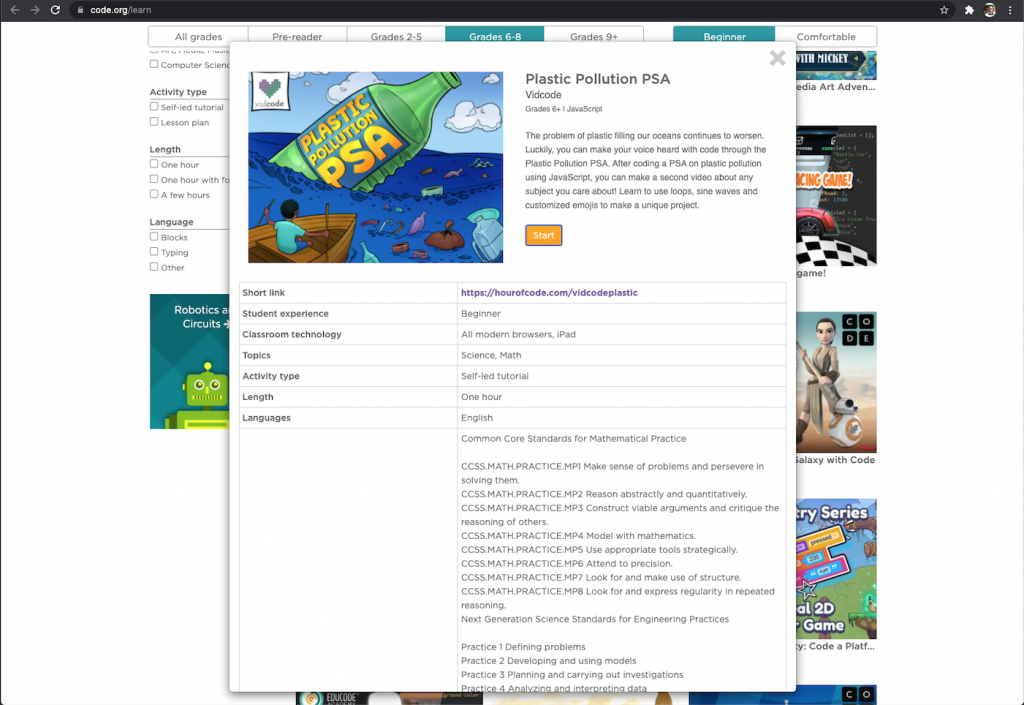
Task: Click the Self-led tutorial table value
Action: tap(494, 376)
